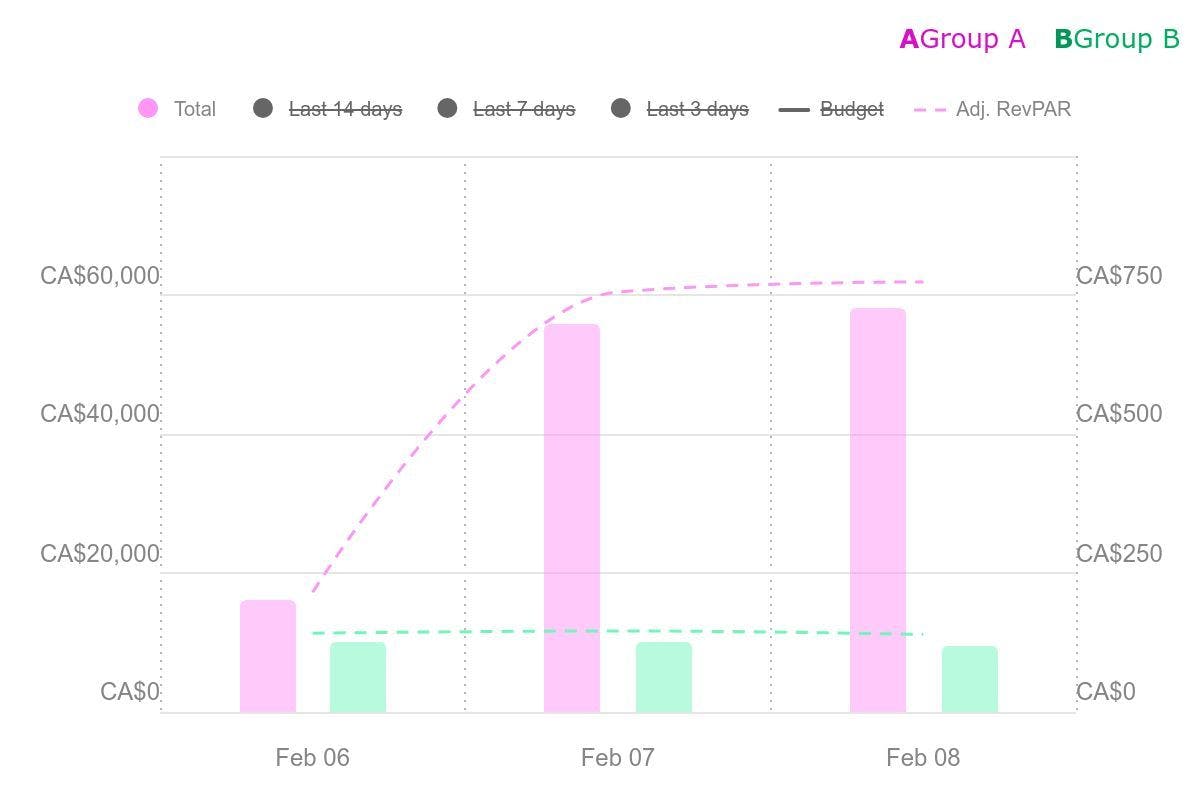The width and height of the screenshot is (1200, 800).
Task: Click the Last 14 days legend dot
Action: (x=263, y=109)
